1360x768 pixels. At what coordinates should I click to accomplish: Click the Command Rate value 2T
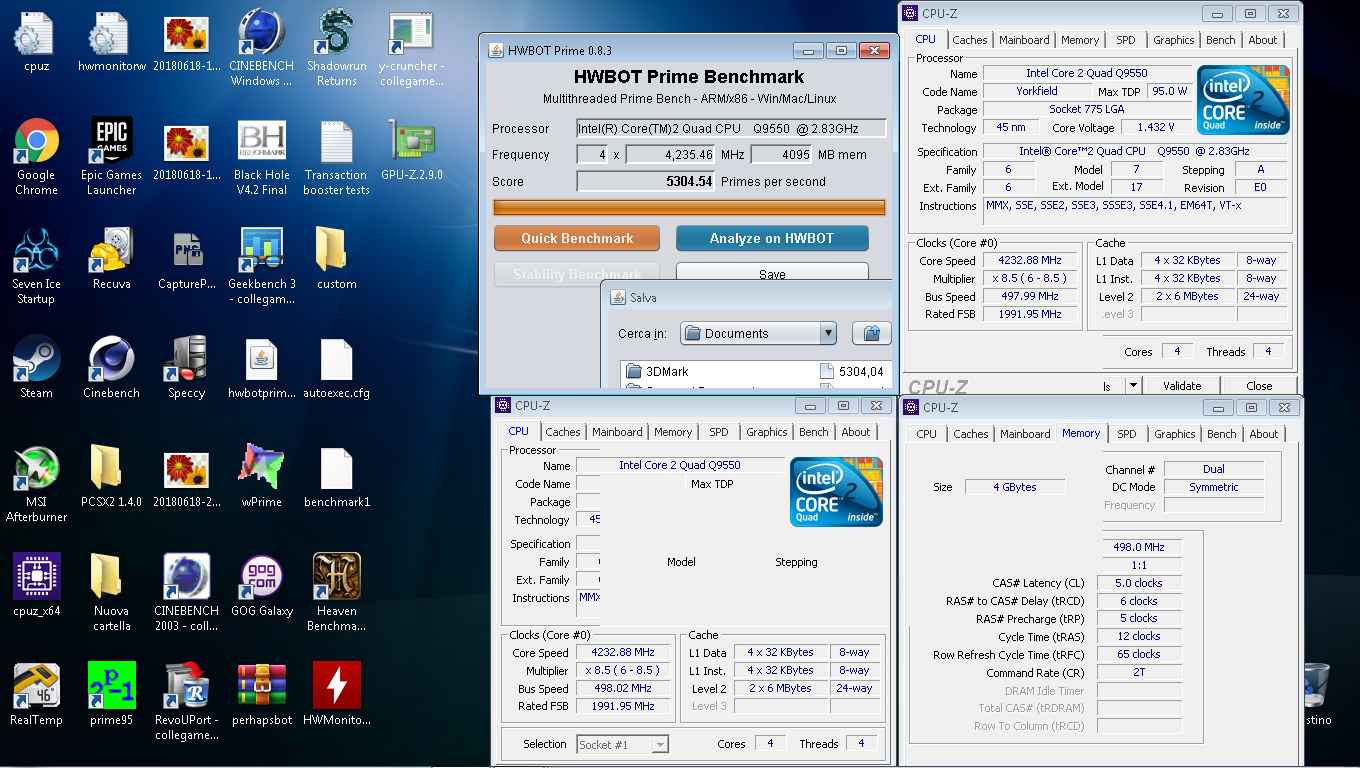tap(1139, 673)
